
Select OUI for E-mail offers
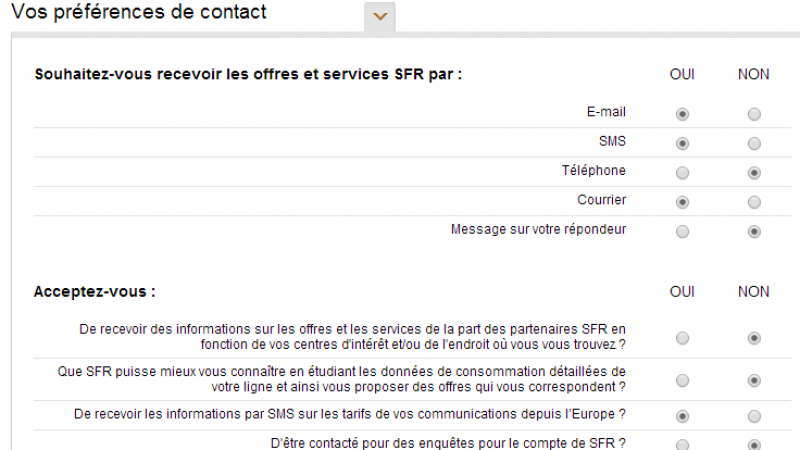[x=682, y=114]
